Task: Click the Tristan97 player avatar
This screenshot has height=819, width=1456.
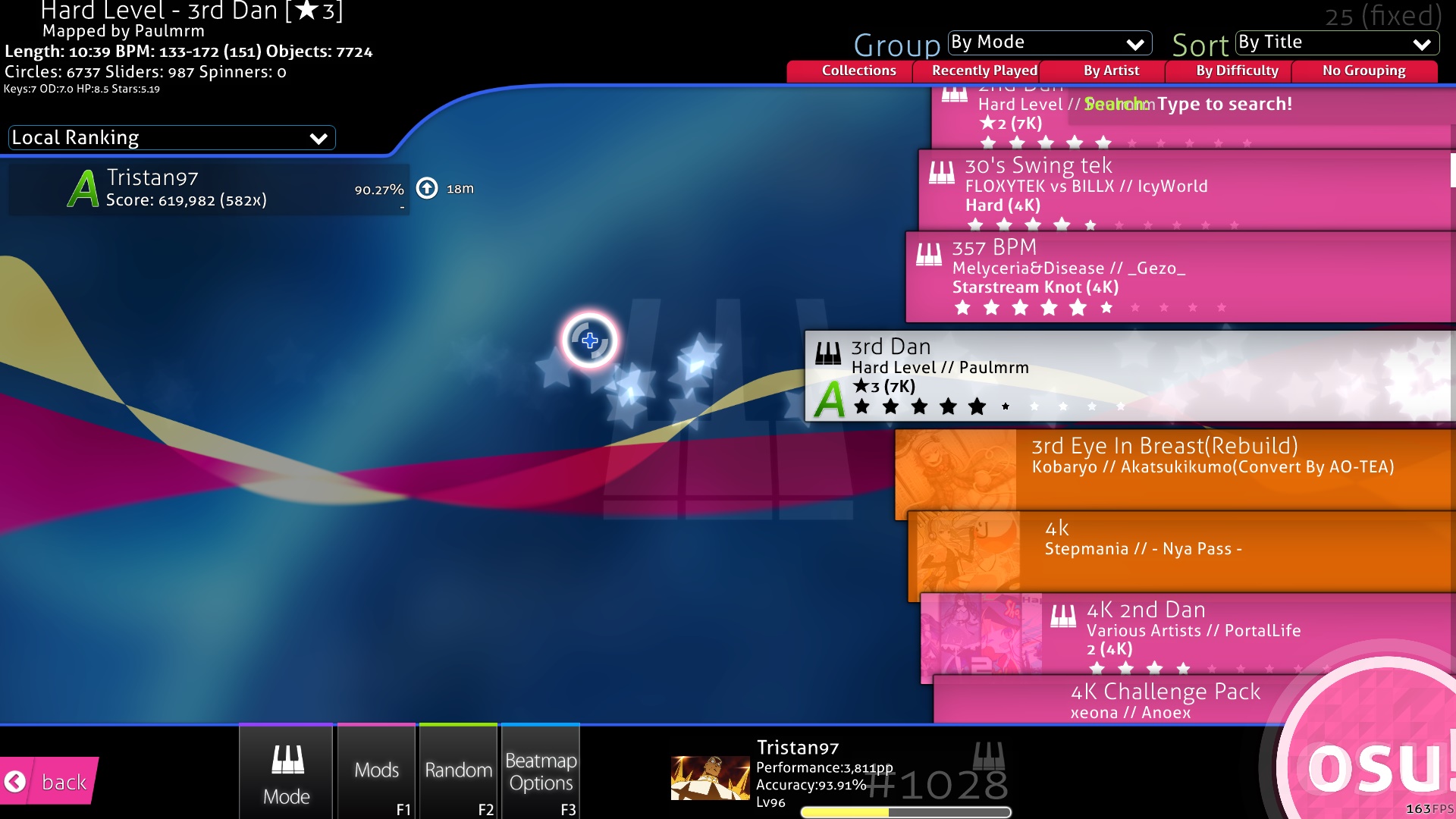Action: pyautogui.click(x=711, y=778)
